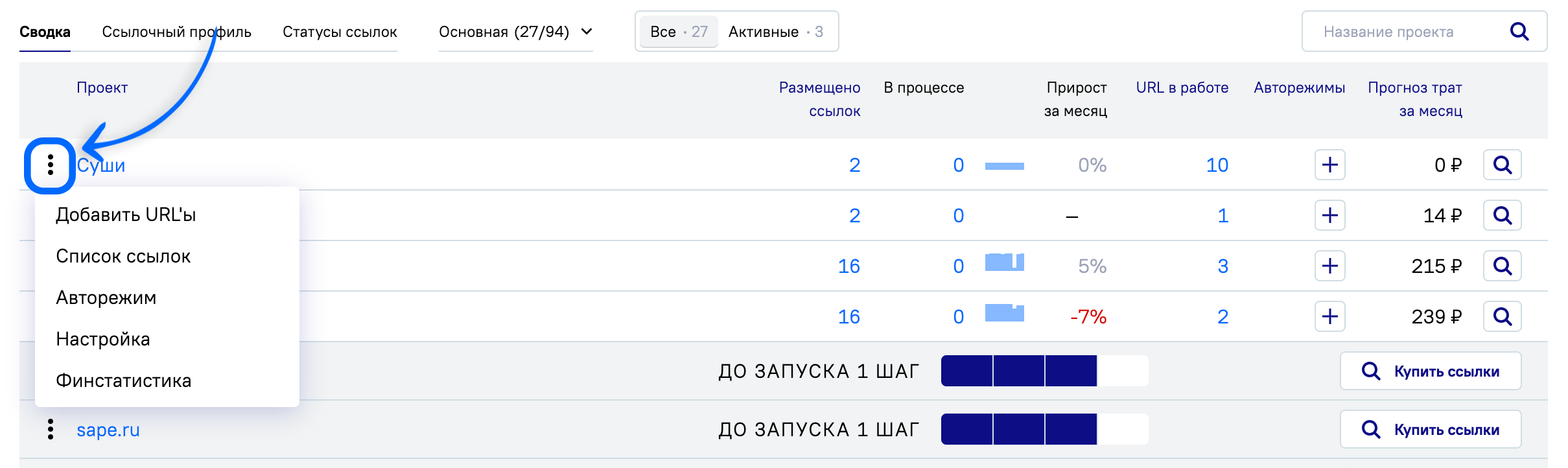
Task: Sort by Прогноз трат за месяц header
Action: pyautogui.click(x=1415, y=99)
